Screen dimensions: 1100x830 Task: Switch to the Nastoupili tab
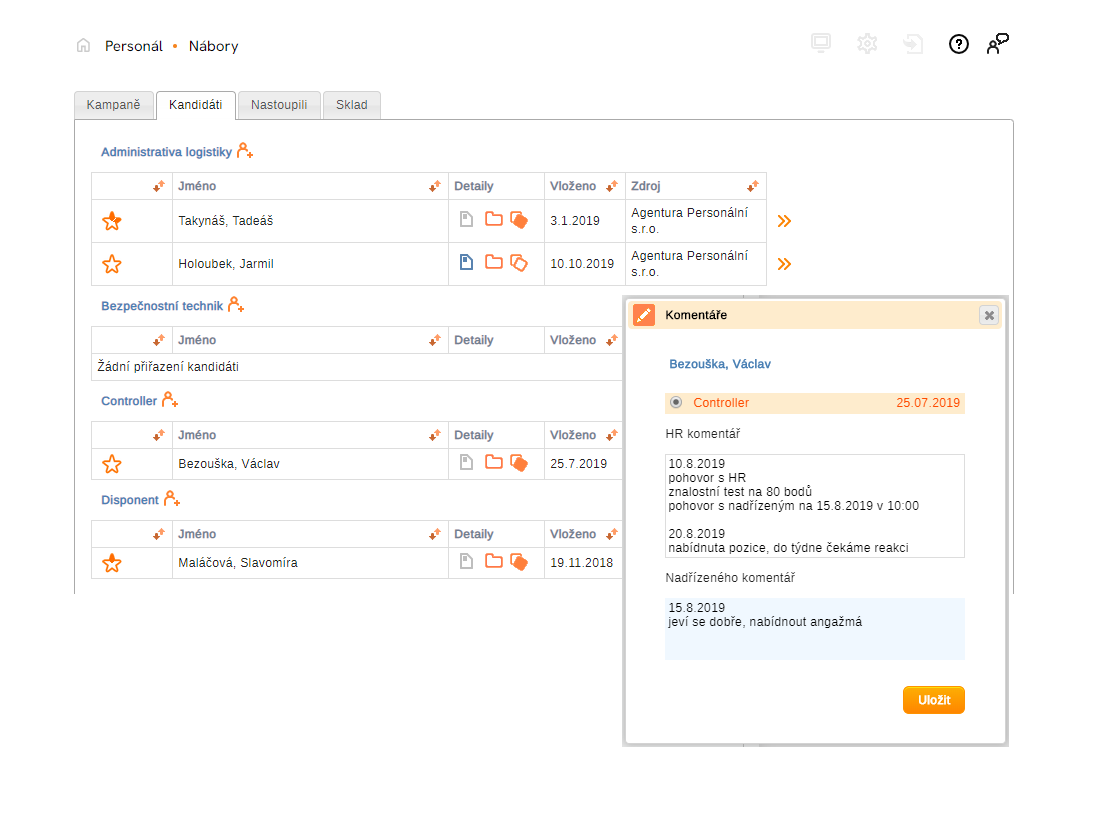[x=279, y=105]
